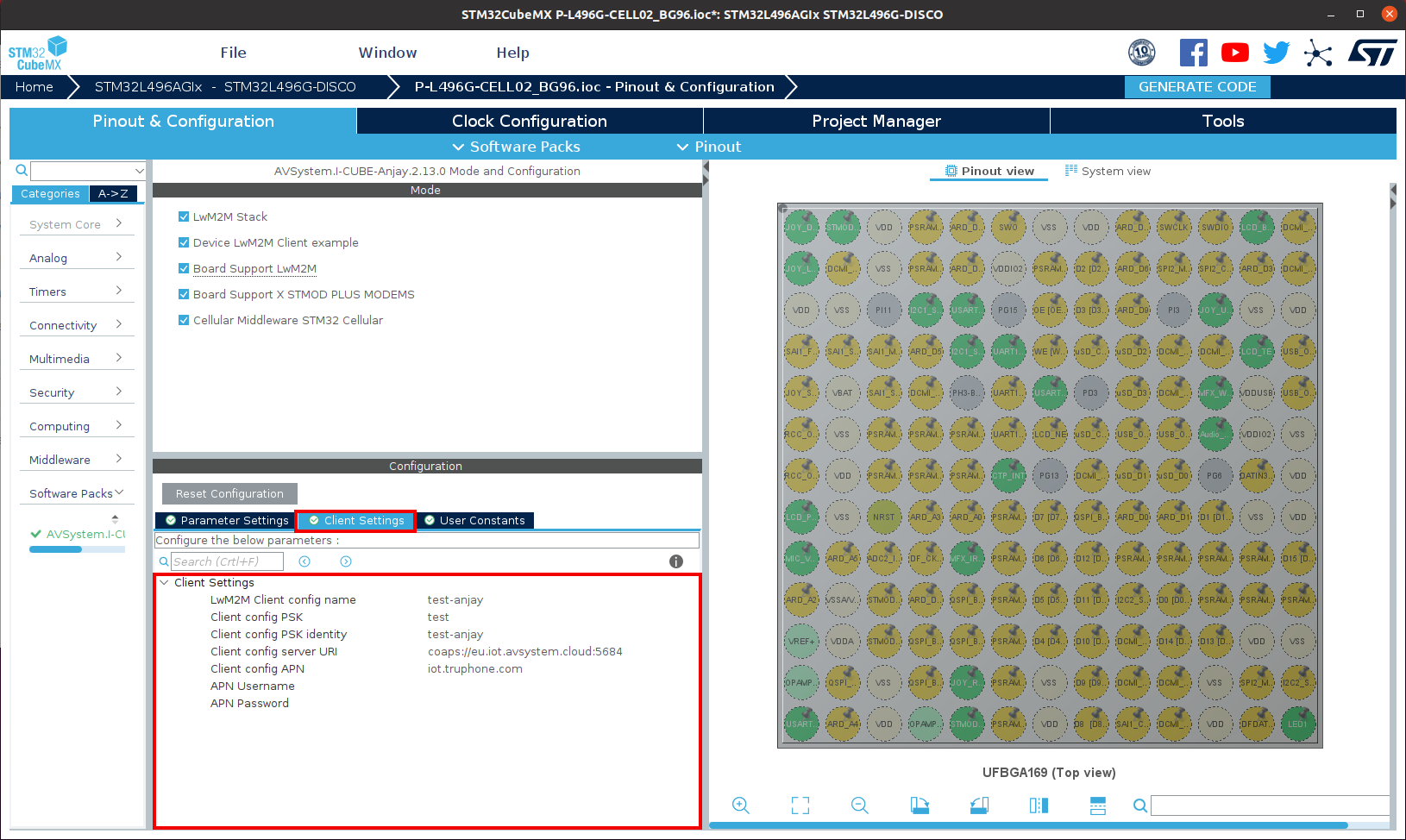The image size is (1406, 840).
Task: Switch to the Tools tab
Action: pyautogui.click(x=1223, y=121)
